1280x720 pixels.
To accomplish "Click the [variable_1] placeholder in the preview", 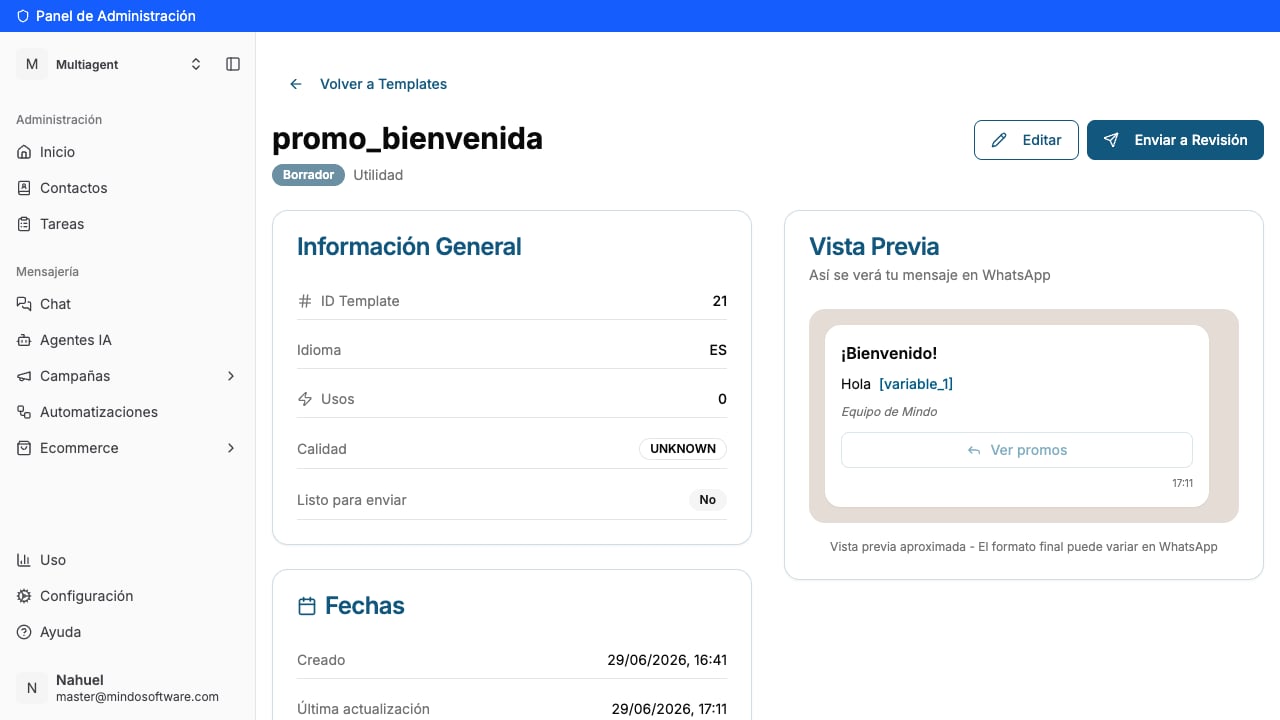I will (x=916, y=384).
